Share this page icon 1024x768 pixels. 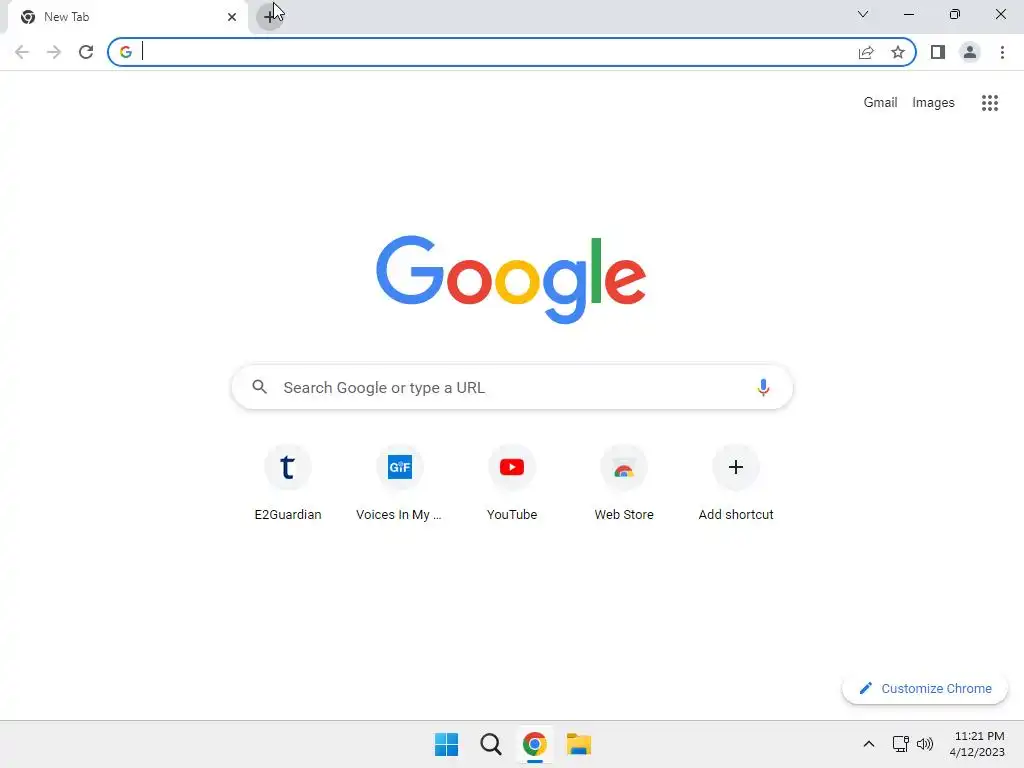[866, 52]
